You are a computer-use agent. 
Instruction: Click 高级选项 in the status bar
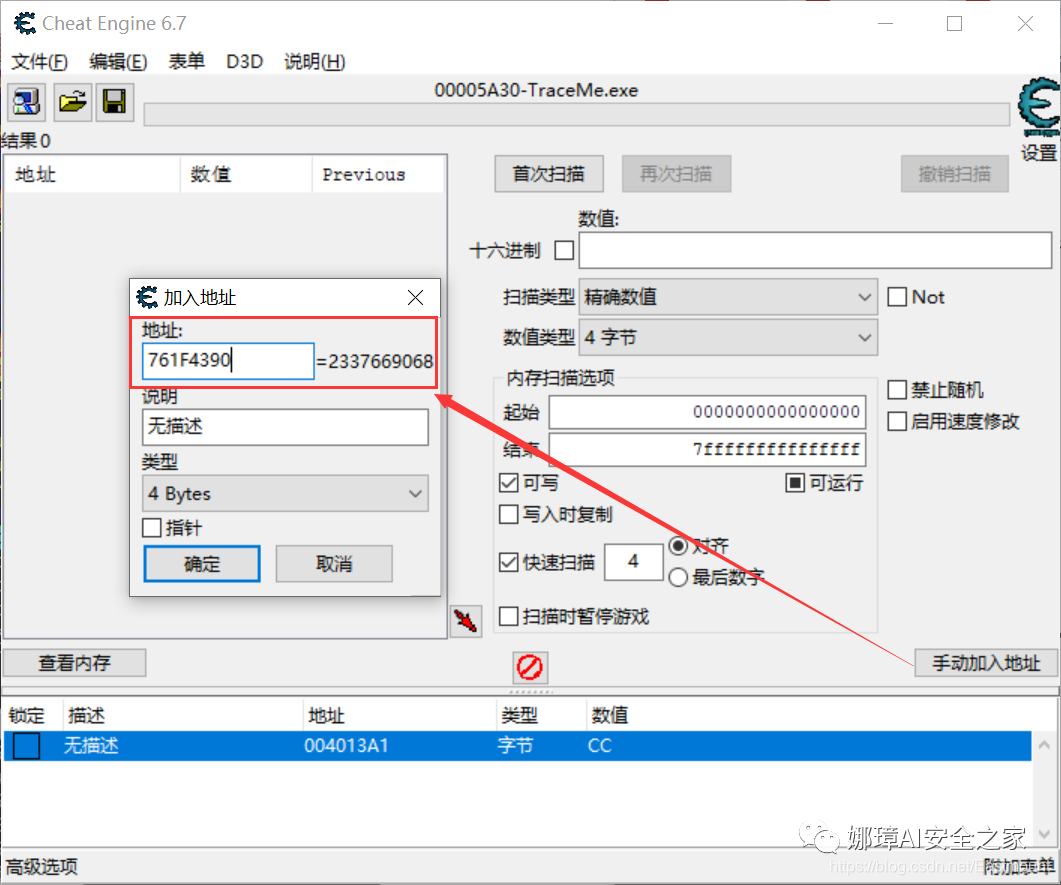coord(41,867)
